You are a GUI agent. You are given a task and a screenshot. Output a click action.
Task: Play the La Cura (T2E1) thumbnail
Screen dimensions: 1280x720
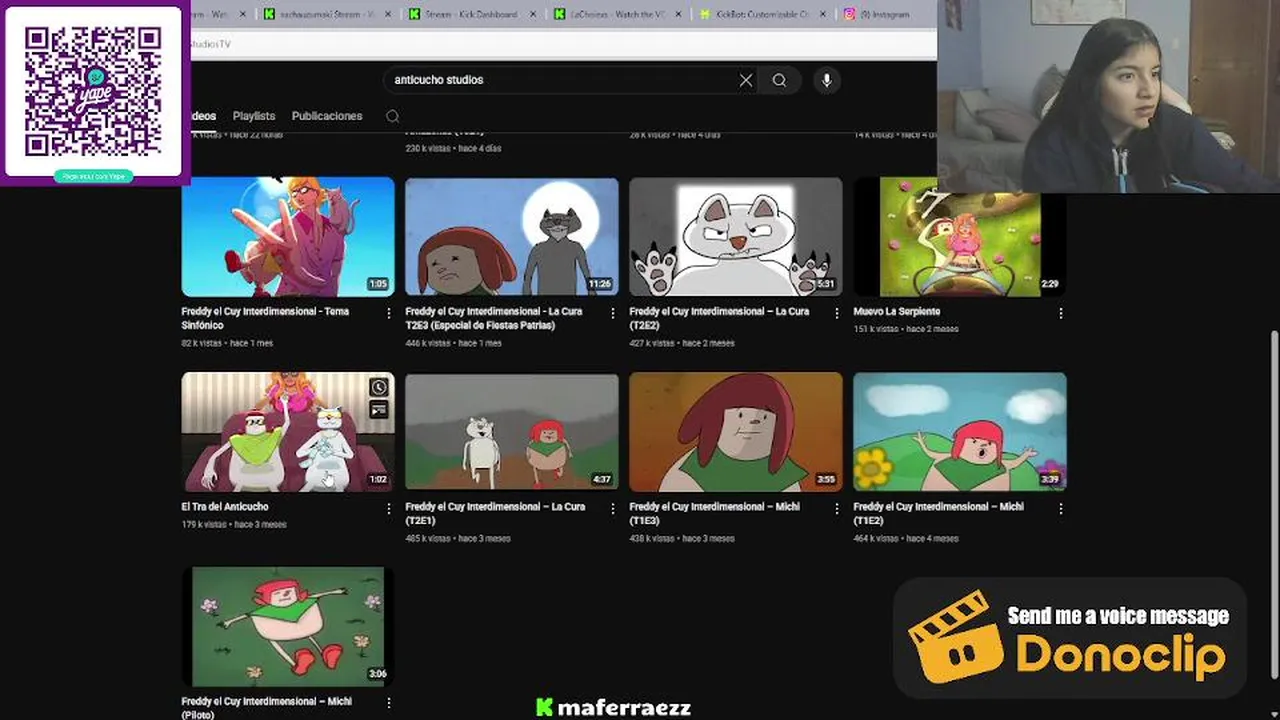tap(512, 431)
